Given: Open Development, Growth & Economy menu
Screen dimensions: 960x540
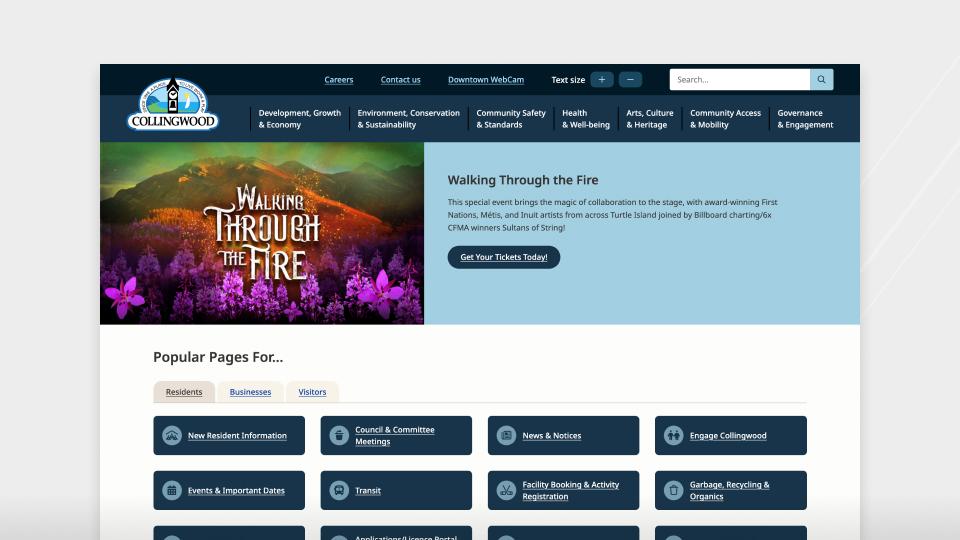Looking at the screenshot, I should [299, 119].
